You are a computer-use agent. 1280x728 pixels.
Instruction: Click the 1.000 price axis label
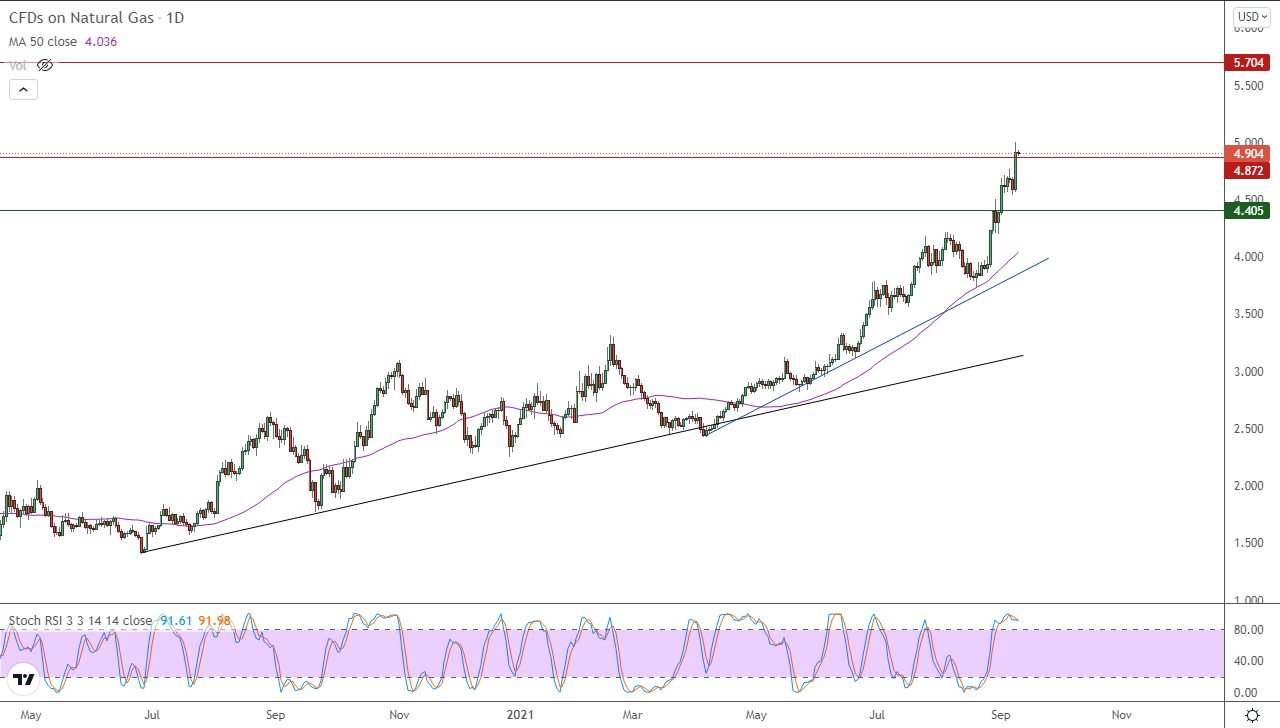(1249, 600)
